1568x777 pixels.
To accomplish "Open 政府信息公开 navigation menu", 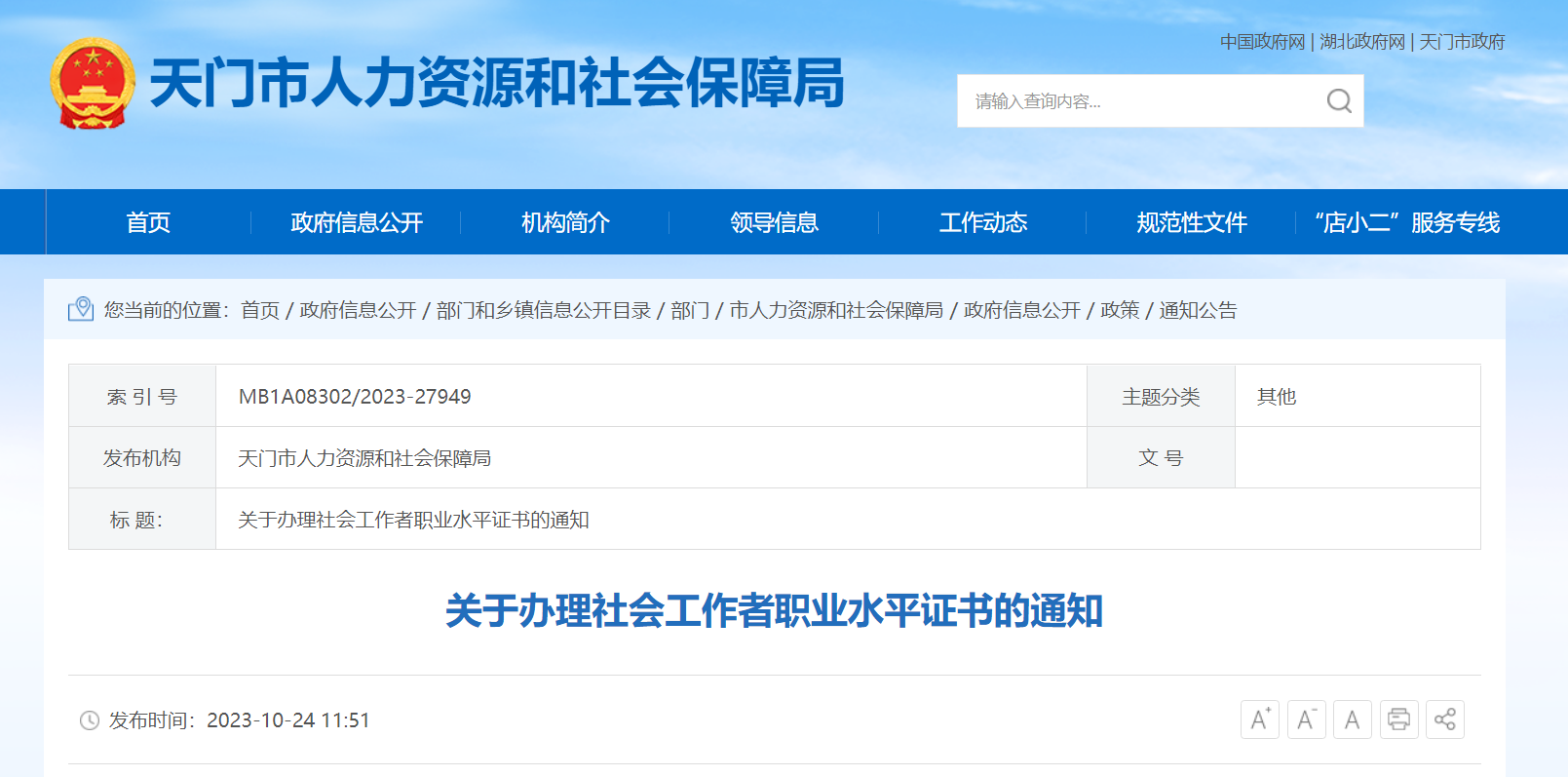I will [357, 222].
